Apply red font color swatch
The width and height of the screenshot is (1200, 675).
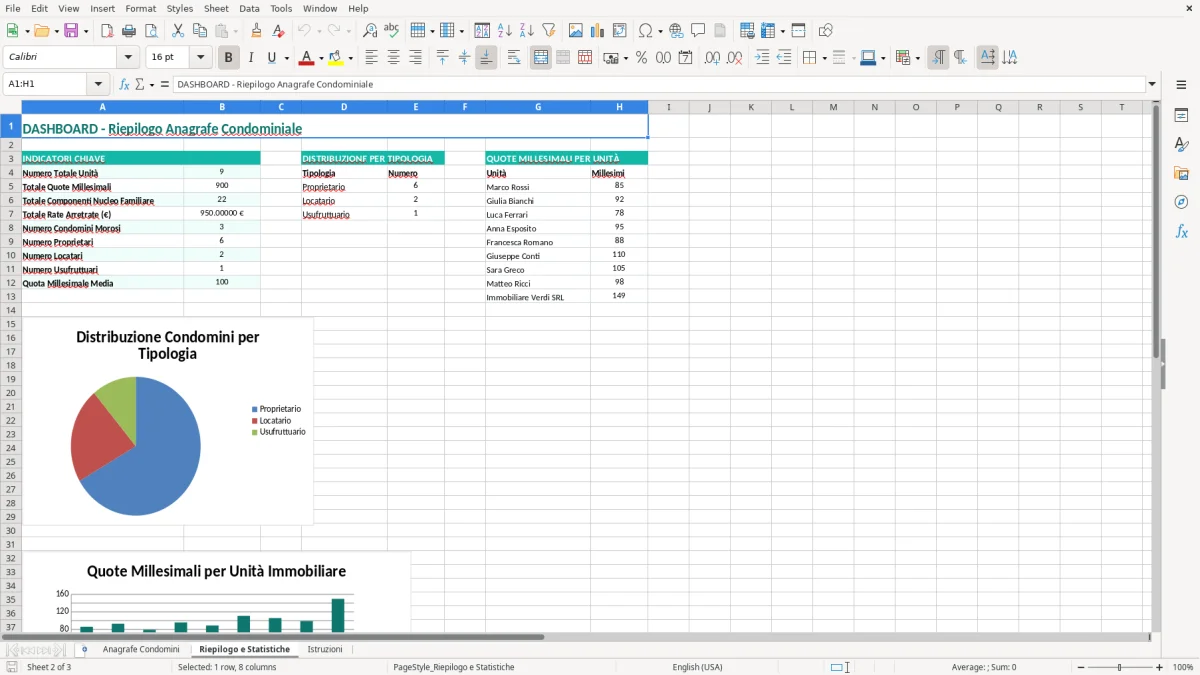tap(305, 58)
